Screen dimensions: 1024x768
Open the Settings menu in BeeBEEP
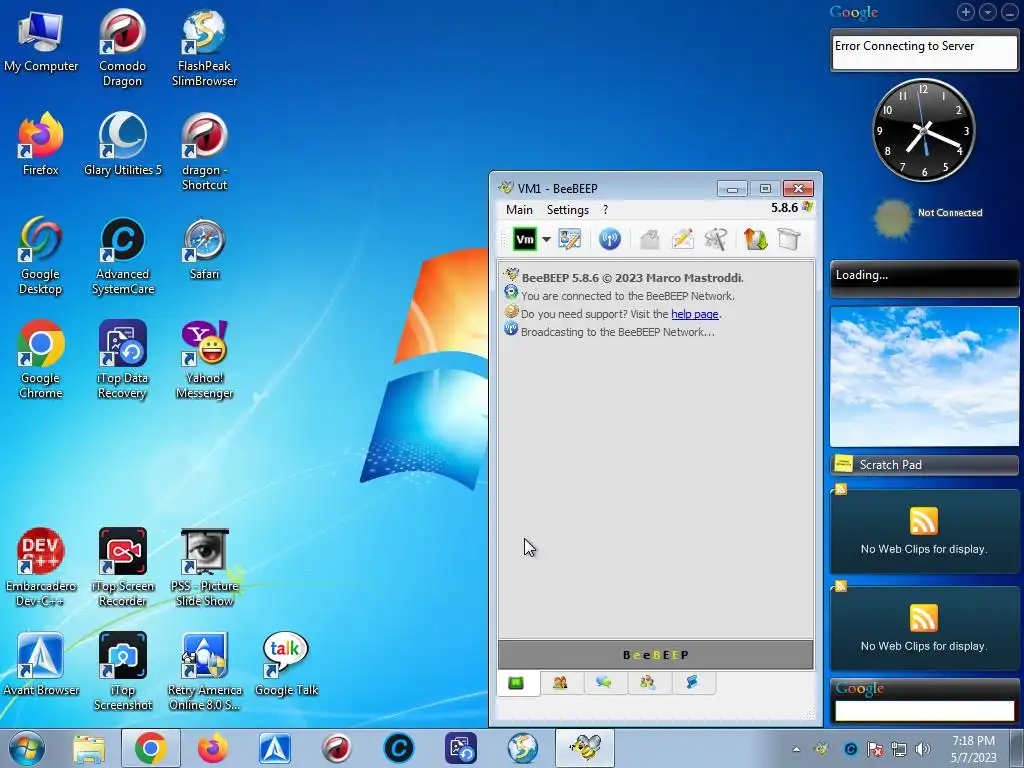point(568,210)
